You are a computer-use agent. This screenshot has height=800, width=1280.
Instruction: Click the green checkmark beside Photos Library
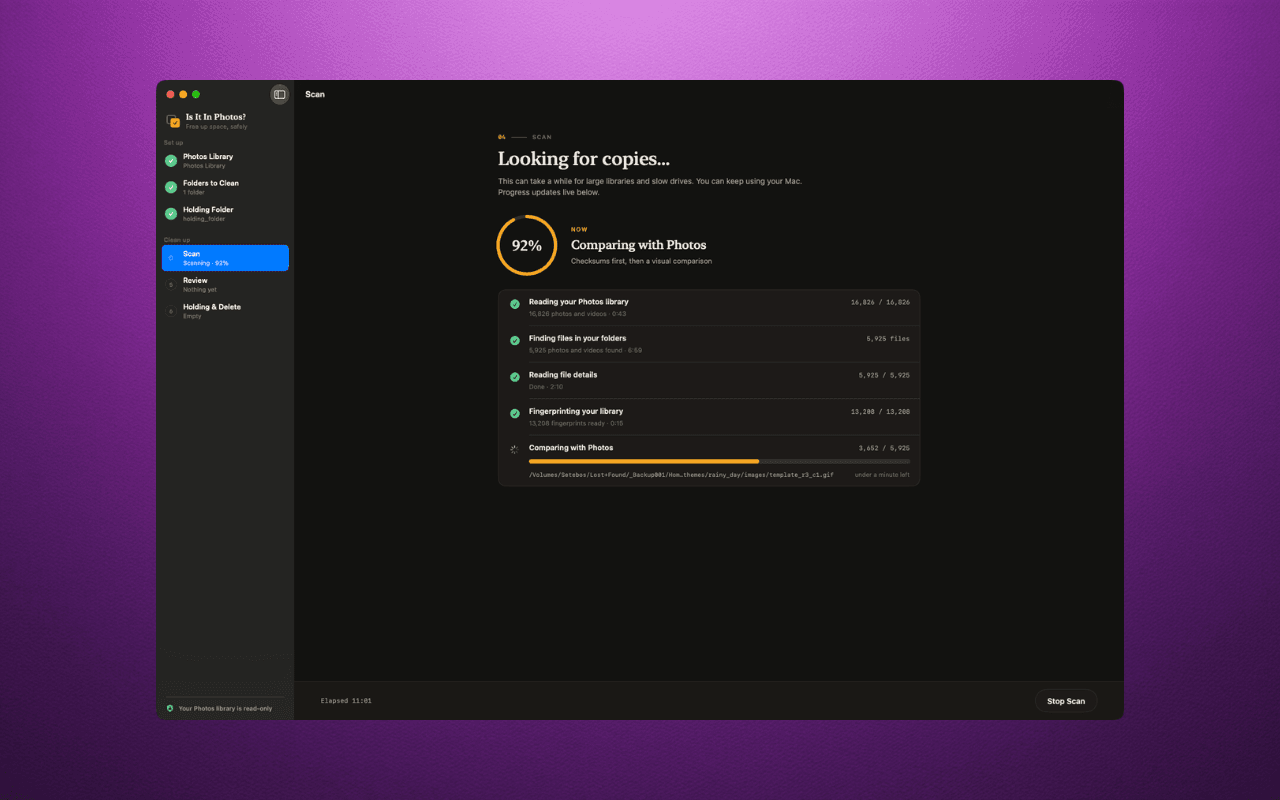point(171,160)
